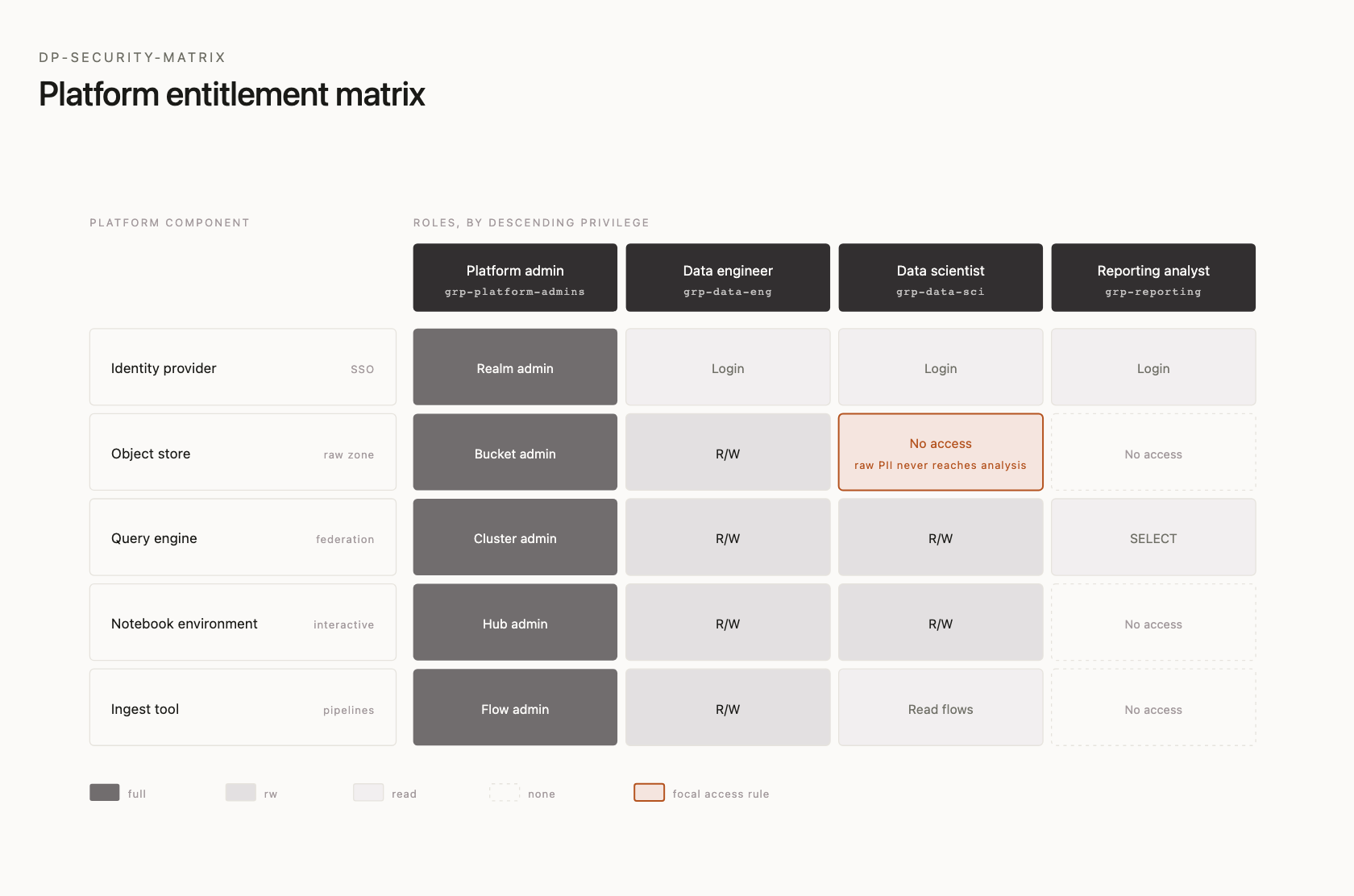Click the read legend swatch
Viewport: 1354px width, 896px height.
(368, 792)
